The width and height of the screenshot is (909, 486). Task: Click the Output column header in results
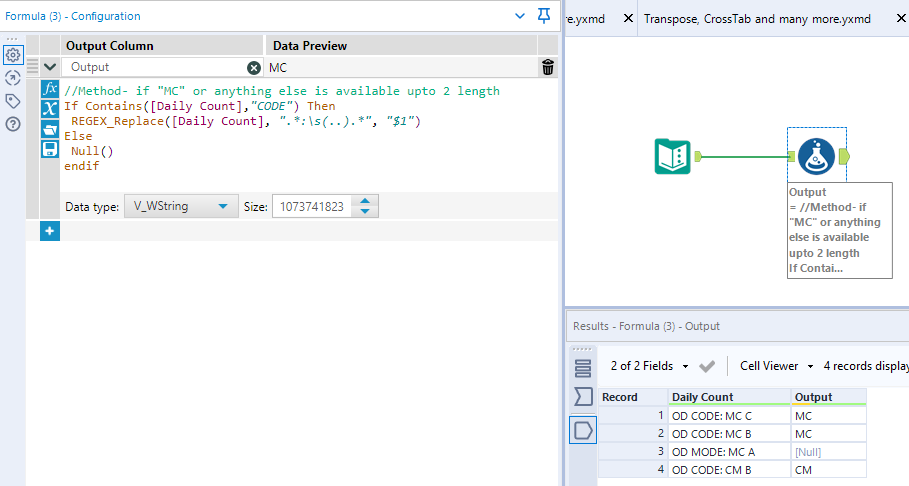click(828, 397)
